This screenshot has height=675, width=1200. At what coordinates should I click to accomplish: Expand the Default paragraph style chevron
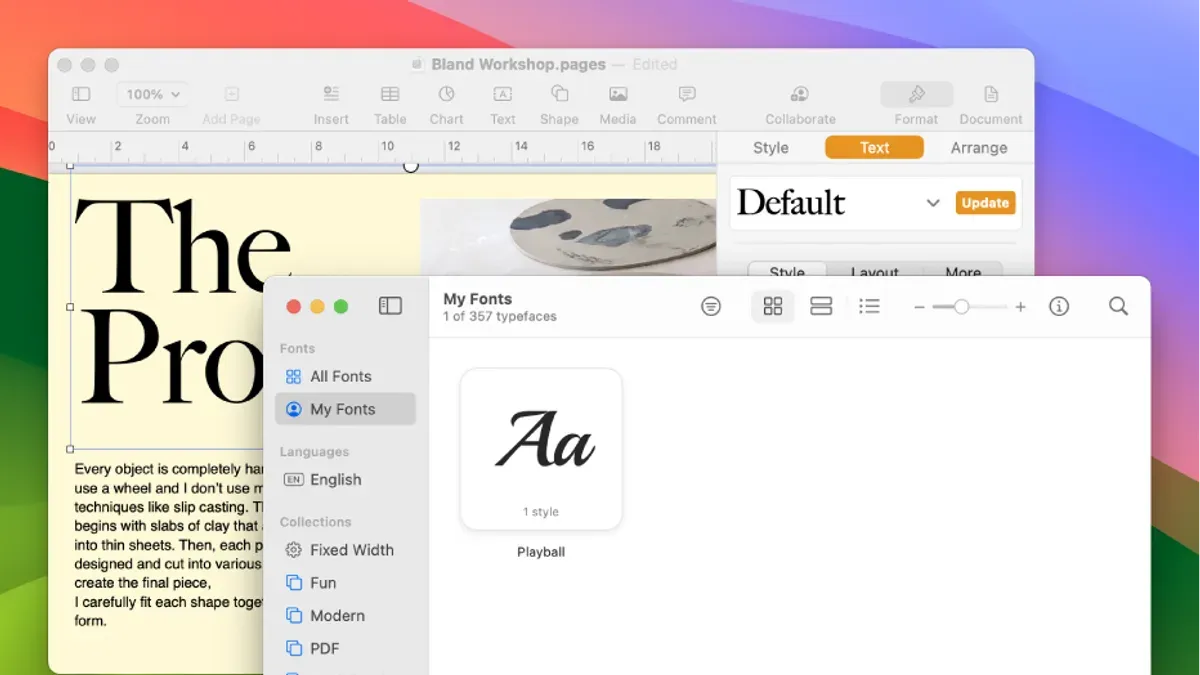tap(933, 203)
